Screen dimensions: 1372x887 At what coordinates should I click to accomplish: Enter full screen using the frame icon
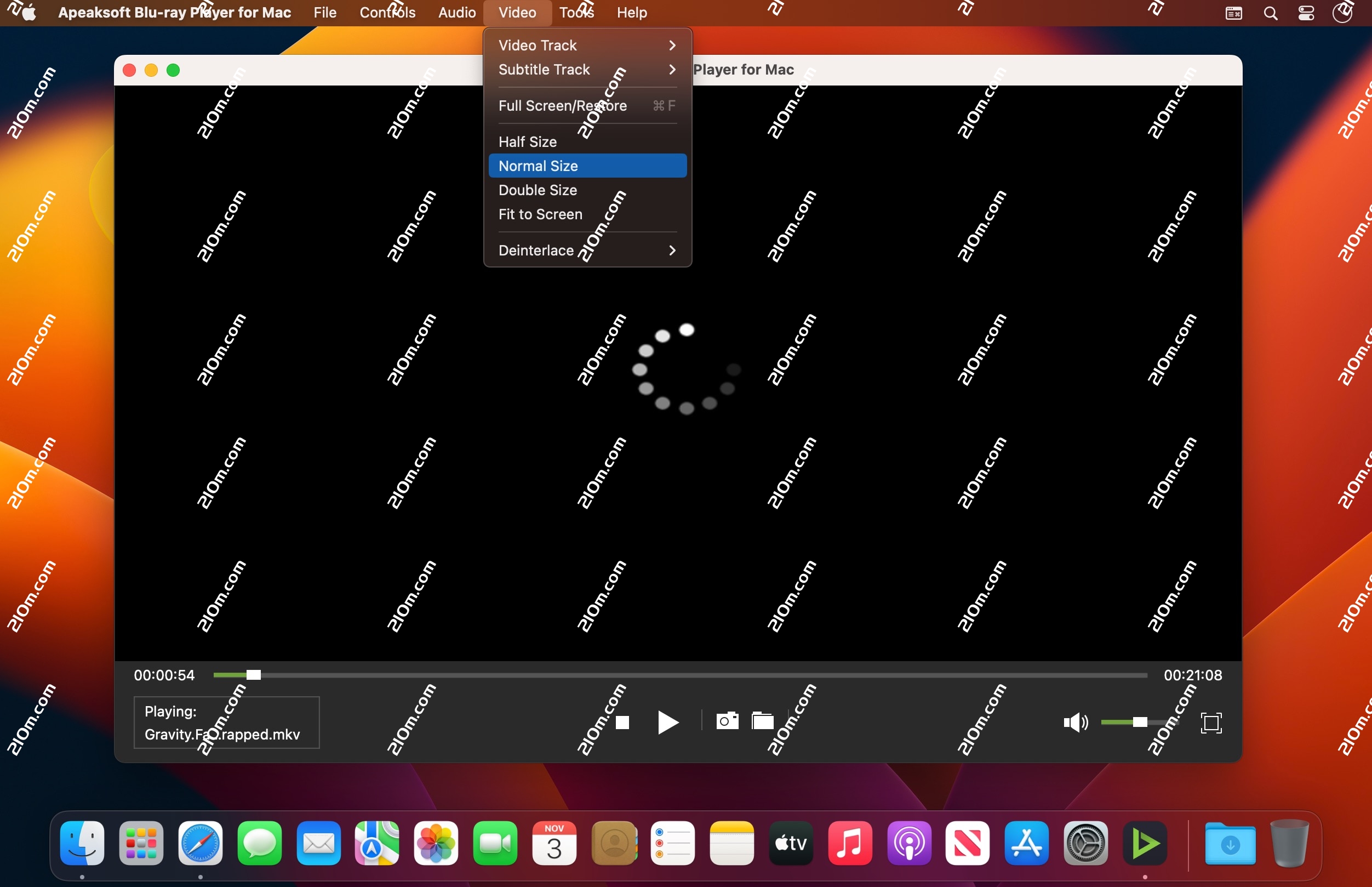coord(1211,723)
